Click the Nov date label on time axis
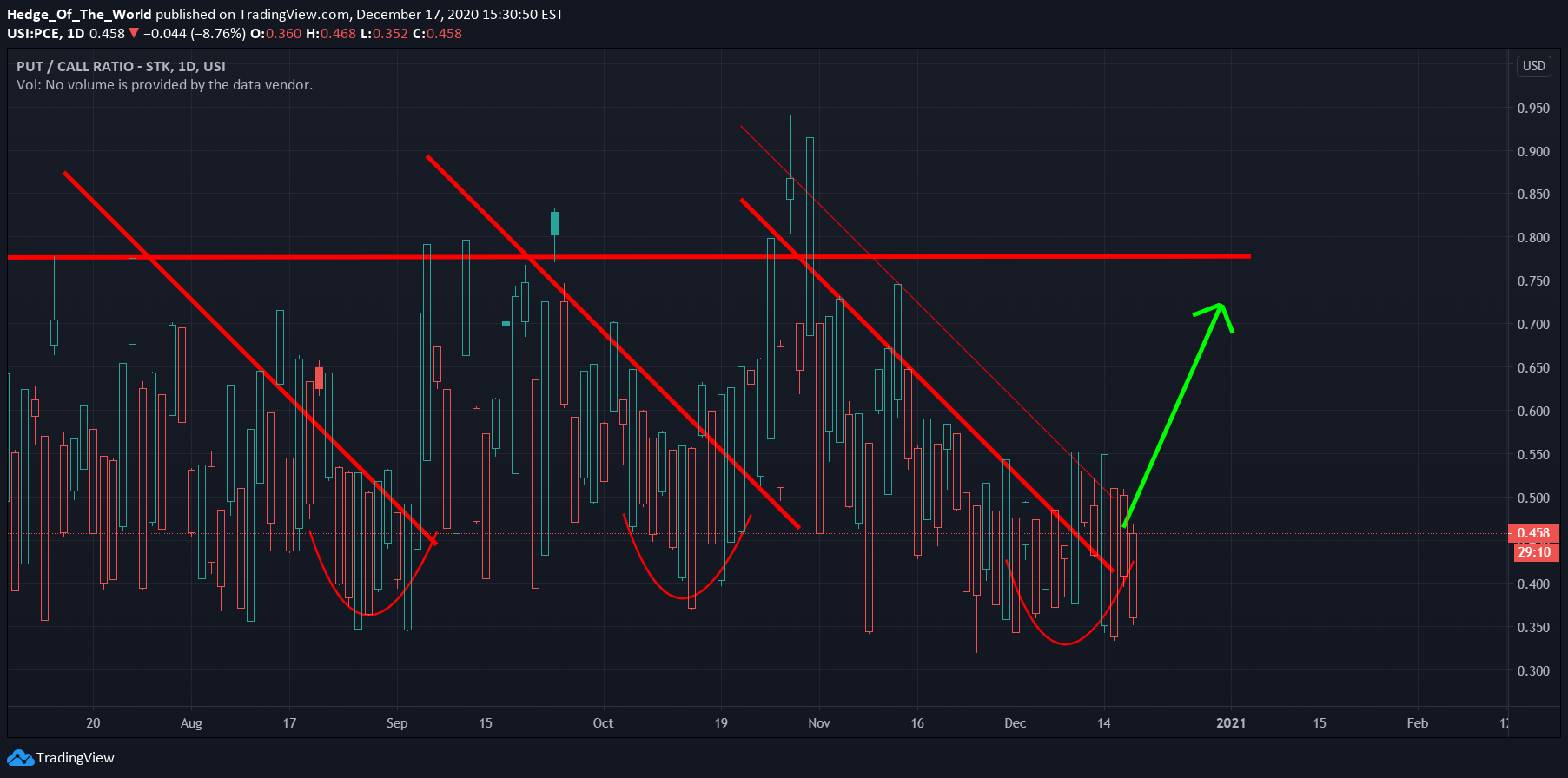Screen dimensions: 1568x778 pos(819,723)
